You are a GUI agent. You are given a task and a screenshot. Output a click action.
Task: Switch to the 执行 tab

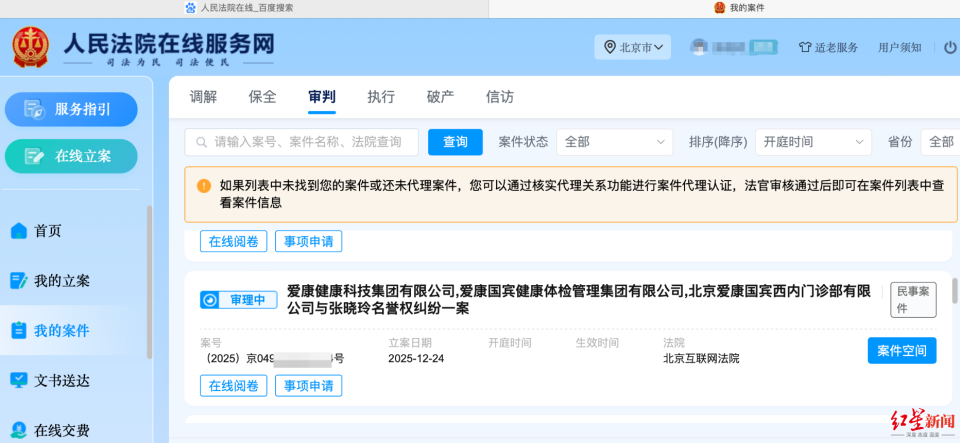click(381, 97)
